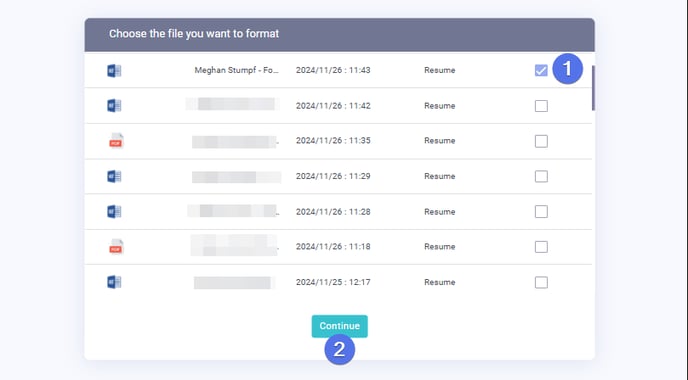Click Word icon of 11:29 file
Image resolution: width=688 pixels, height=380 pixels.
pyautogui.click(x=114, y=176)
